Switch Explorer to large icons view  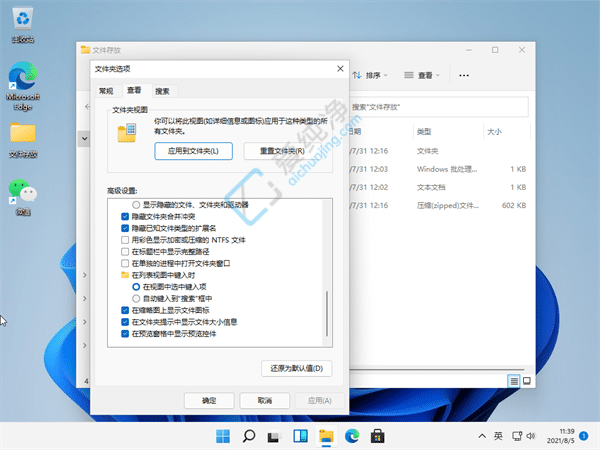pos(527,381)
